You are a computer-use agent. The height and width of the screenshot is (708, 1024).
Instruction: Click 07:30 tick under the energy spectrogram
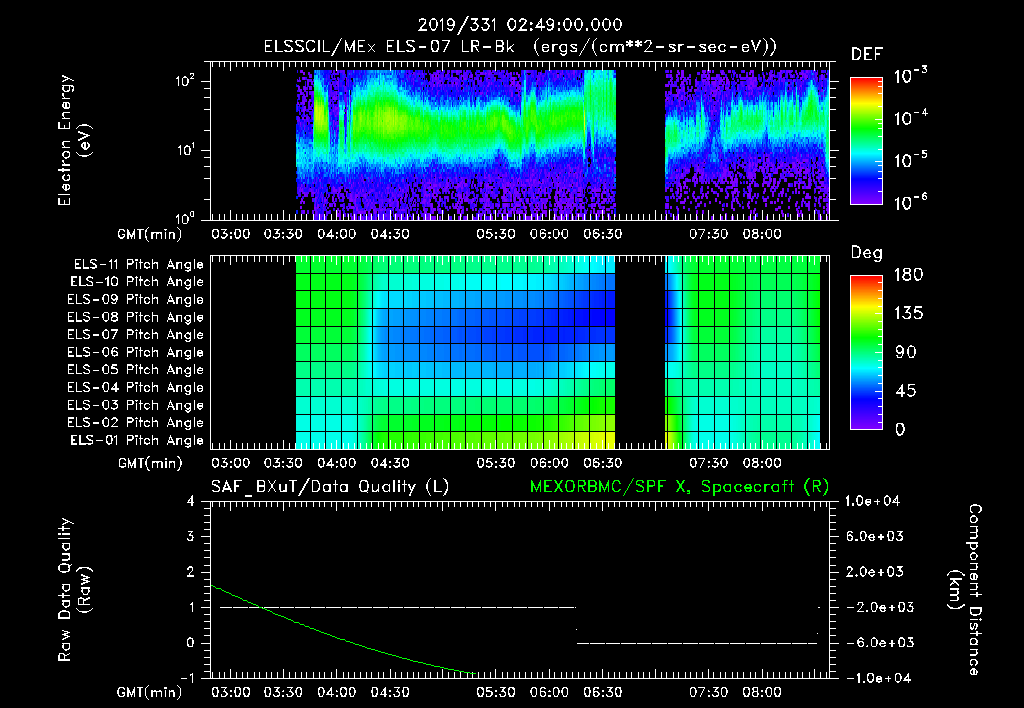point(709,234)
